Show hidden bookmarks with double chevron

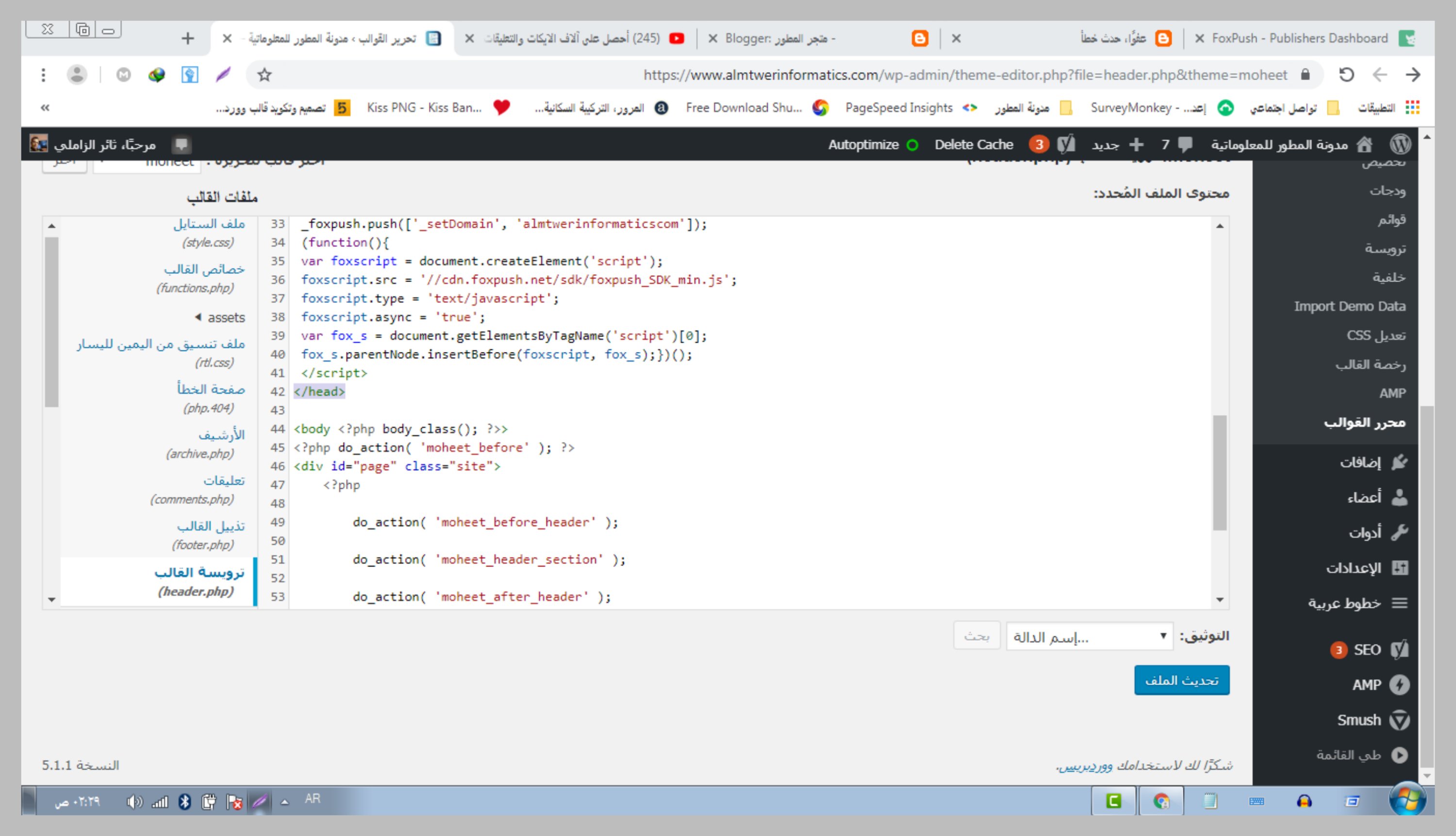coord(45,107)
